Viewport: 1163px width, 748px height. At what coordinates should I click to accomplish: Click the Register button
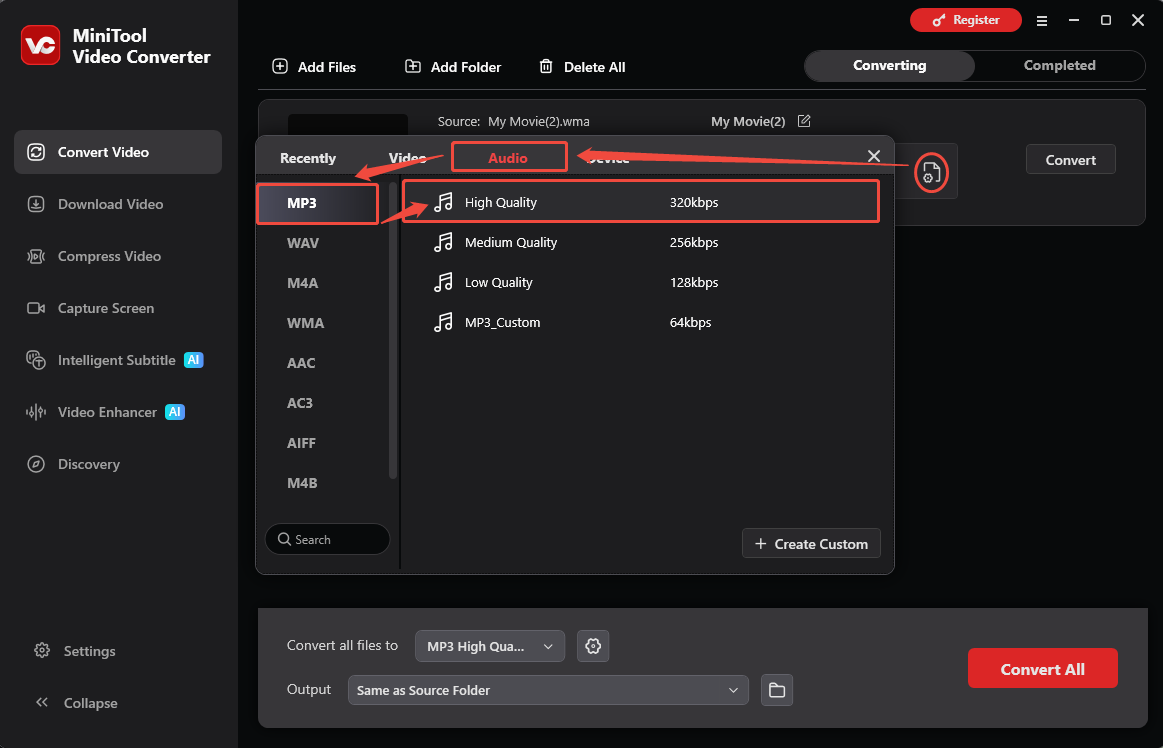966,20
